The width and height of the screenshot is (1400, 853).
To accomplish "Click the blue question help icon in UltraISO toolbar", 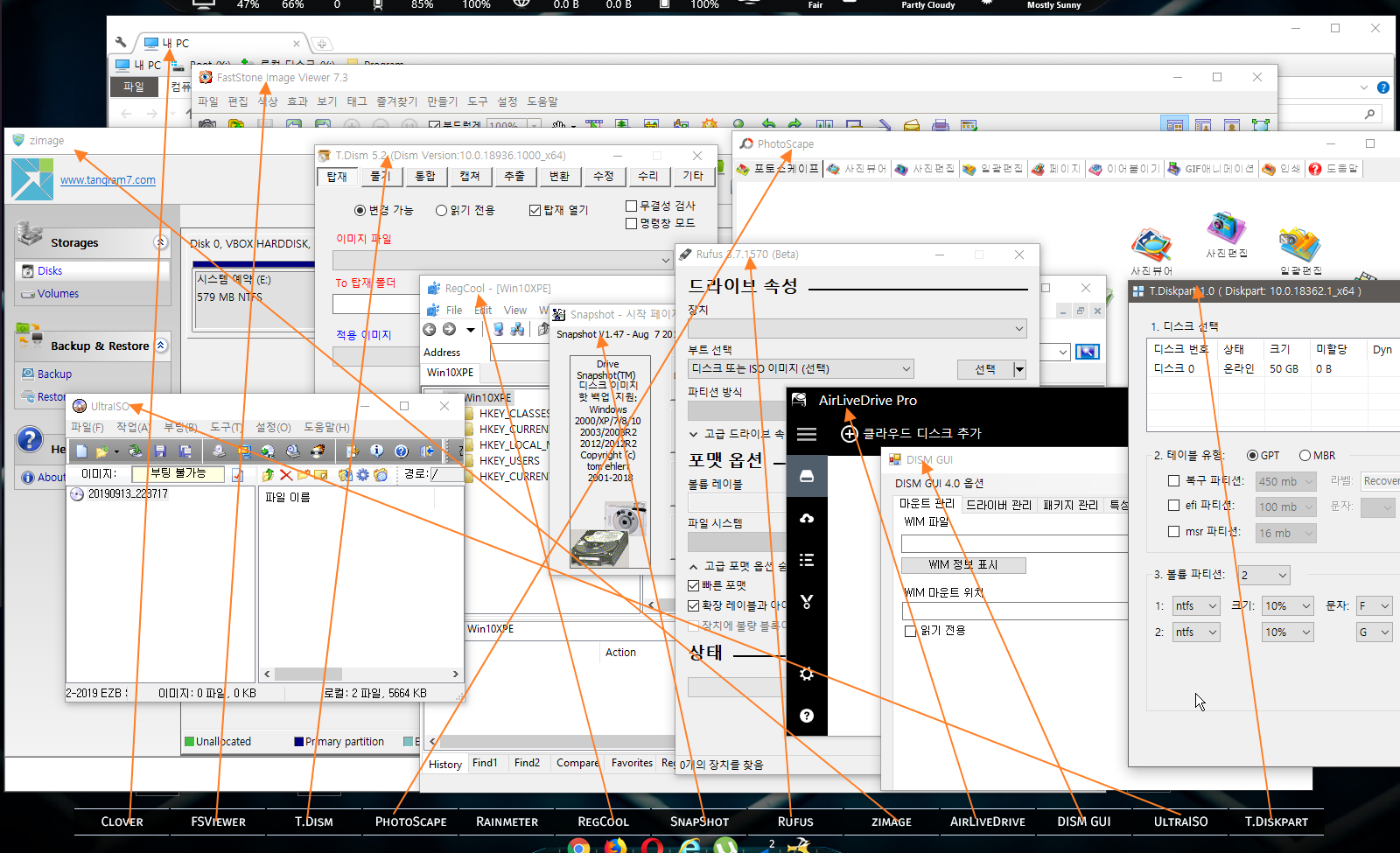I will pos(401,451).
